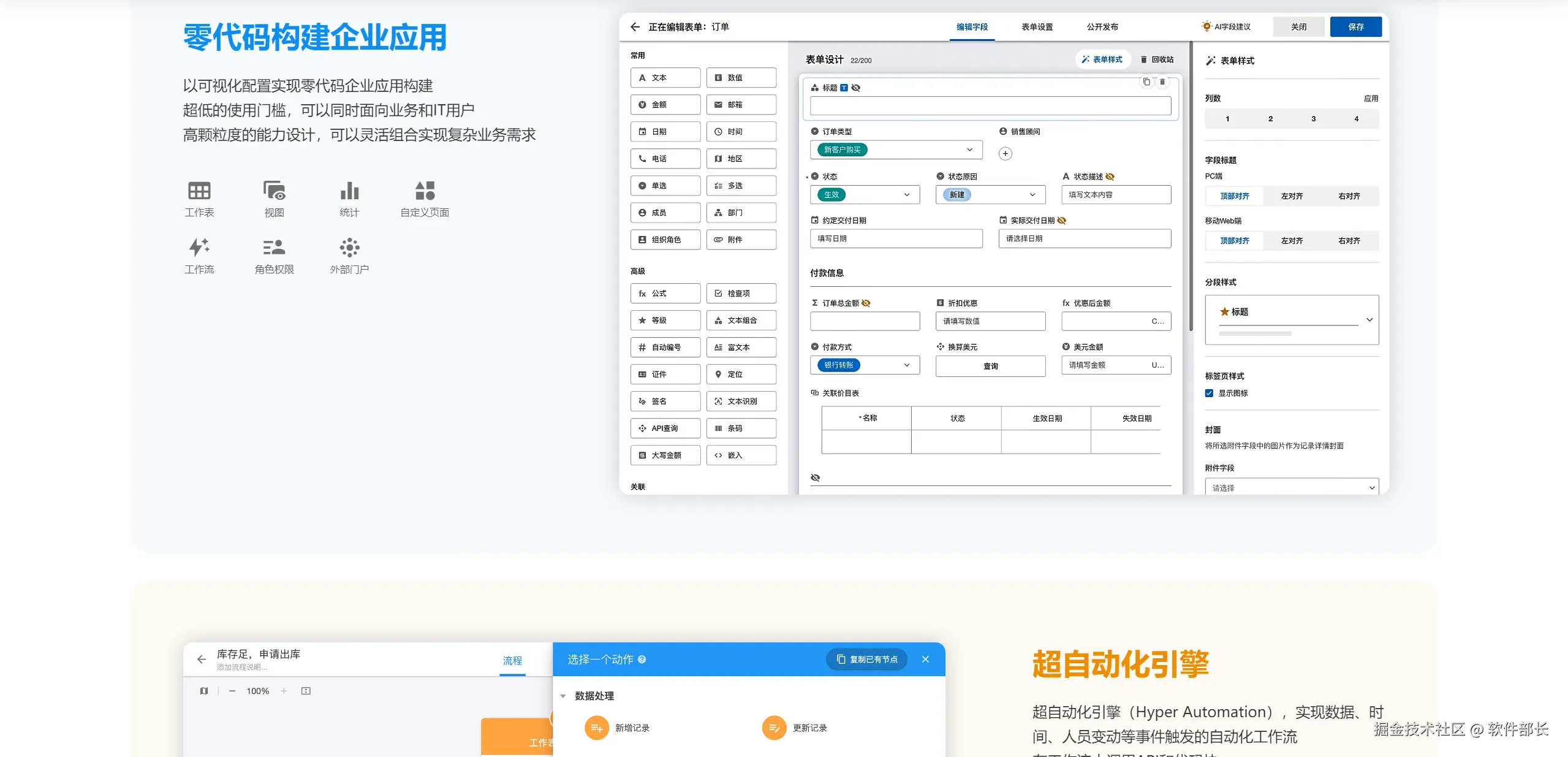The height and width of the screenshot is (757, 1568).
Task: Click the 统计 bar chart icon
Action: click(x=349, y=191)
